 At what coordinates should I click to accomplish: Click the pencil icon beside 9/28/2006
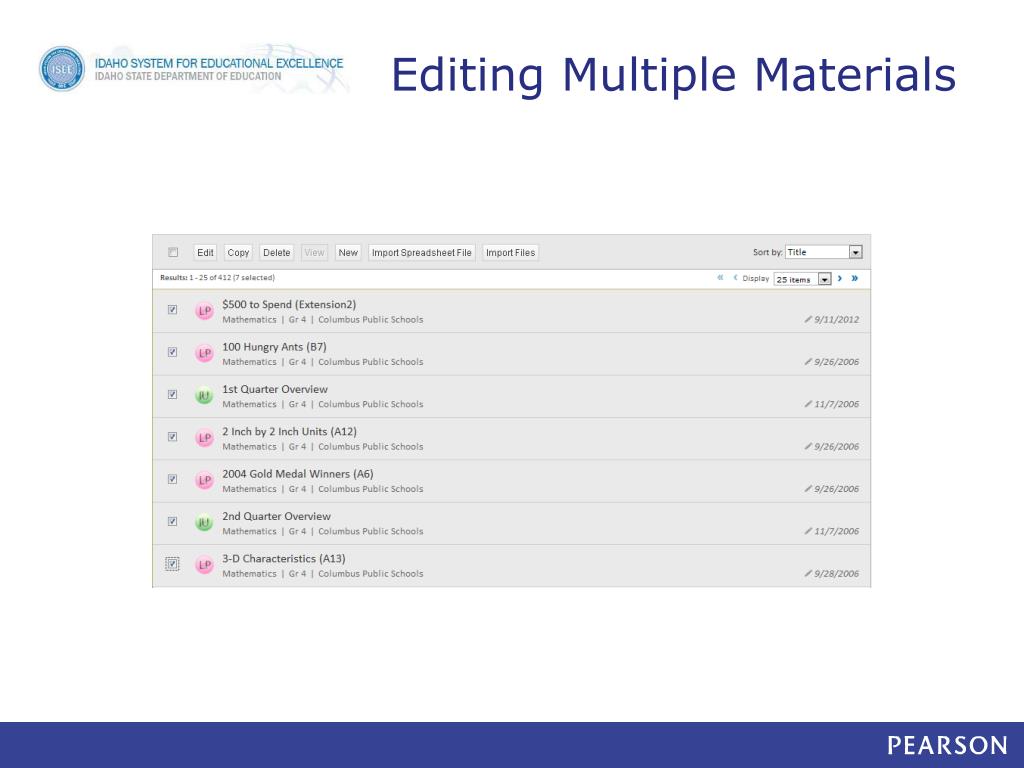pyautogui.click(x=808, y=573)
